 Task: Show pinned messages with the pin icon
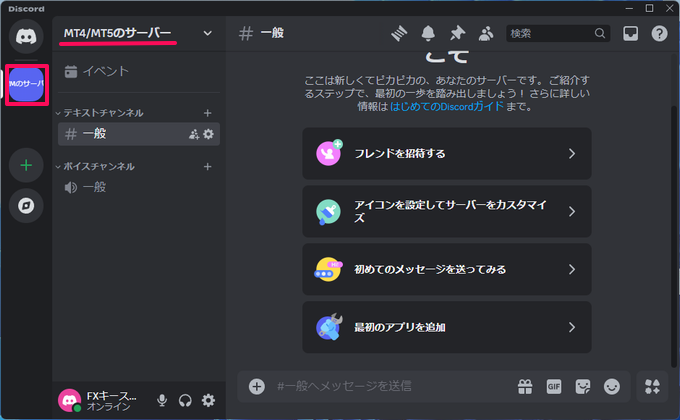458,33
